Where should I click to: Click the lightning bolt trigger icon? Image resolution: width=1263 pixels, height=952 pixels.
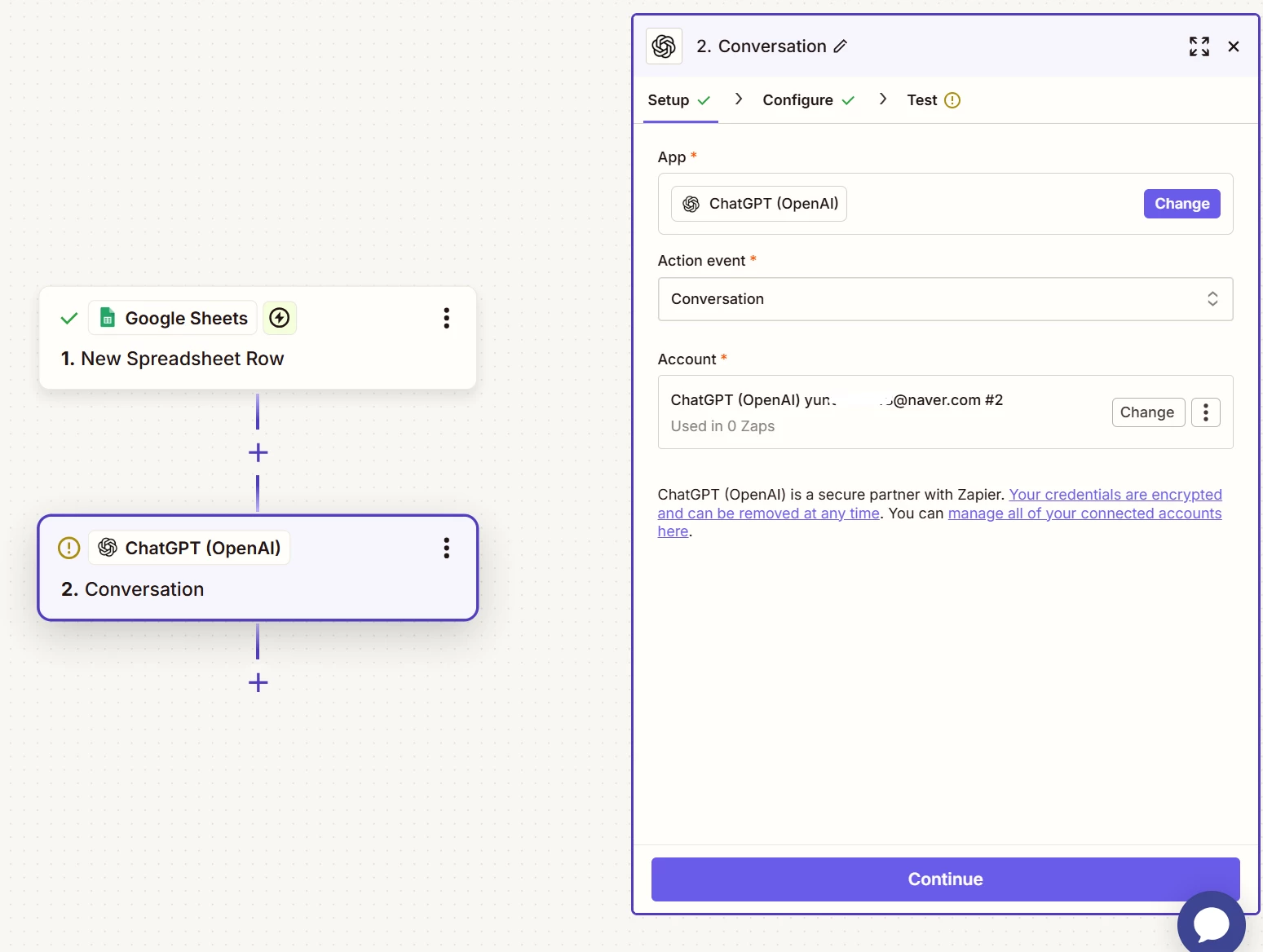(280, 318)
